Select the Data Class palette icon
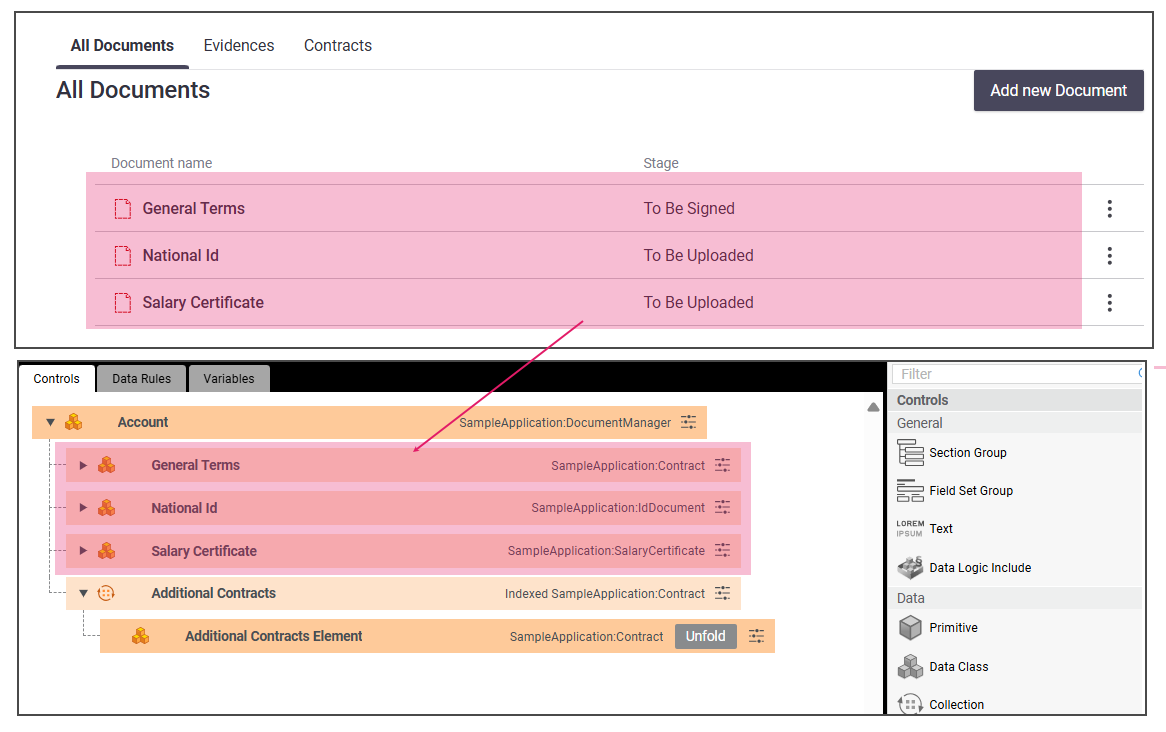 (x=910, y=667)
